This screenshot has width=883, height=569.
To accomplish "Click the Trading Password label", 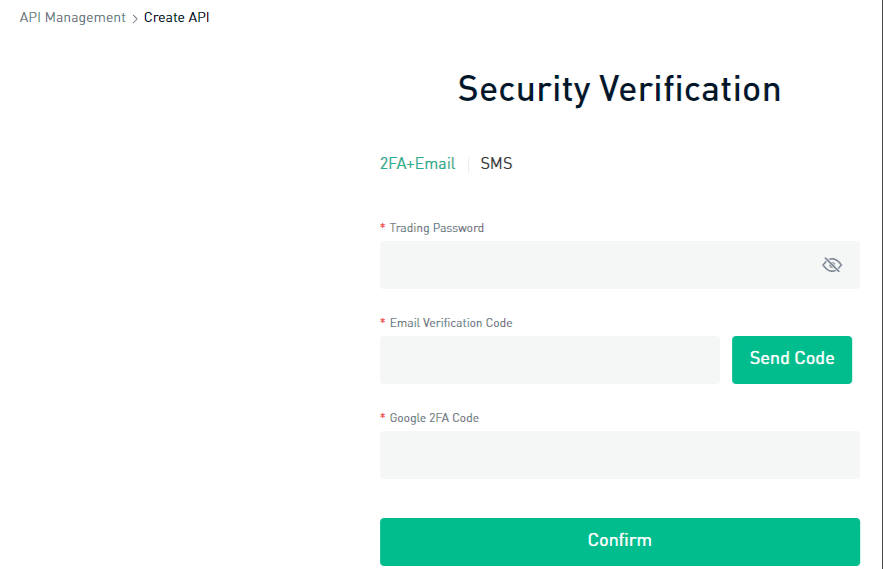I will coord(436,228).
